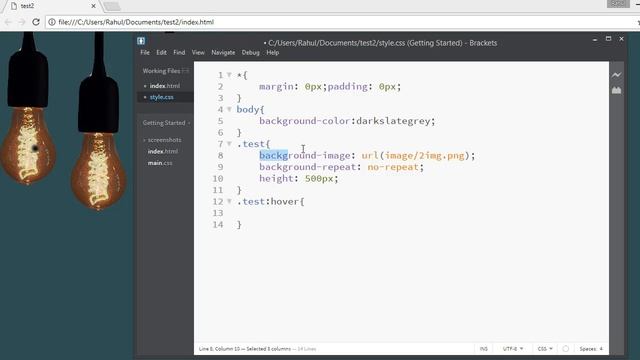
Task: Click the linting status circle in status bar
Action: point(565,349)
